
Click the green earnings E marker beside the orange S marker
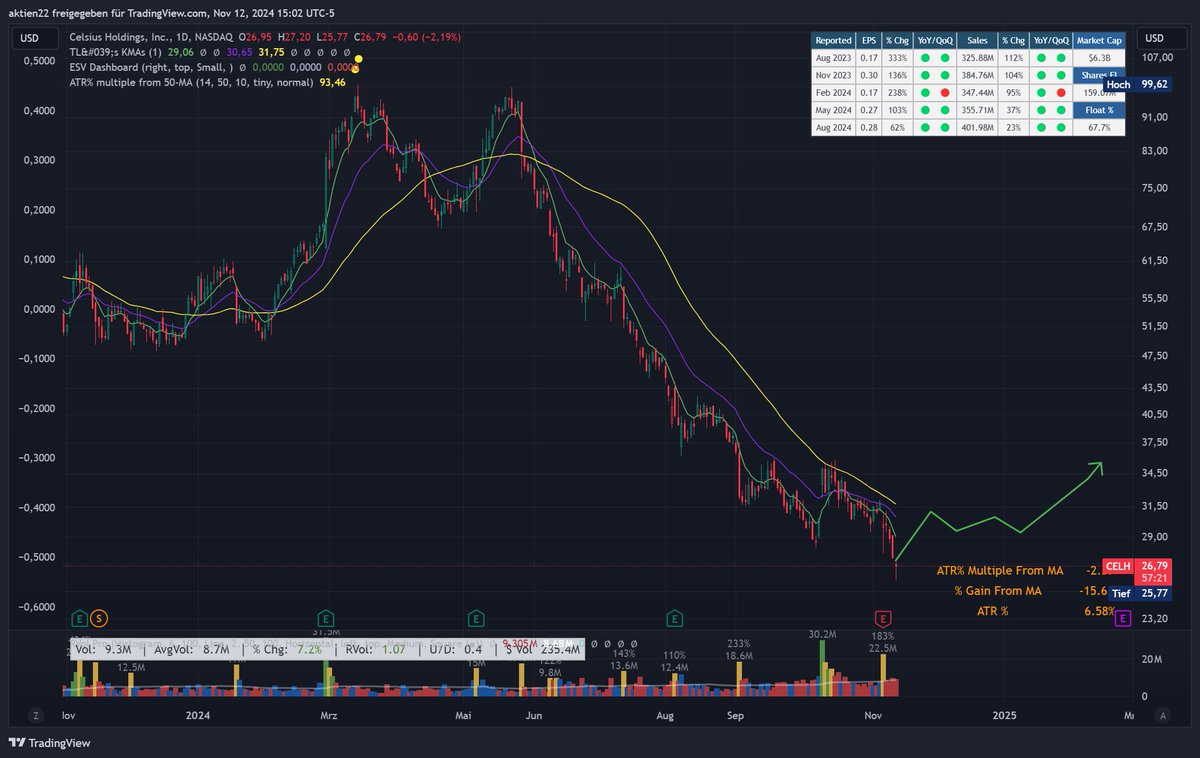pos(79,618)
